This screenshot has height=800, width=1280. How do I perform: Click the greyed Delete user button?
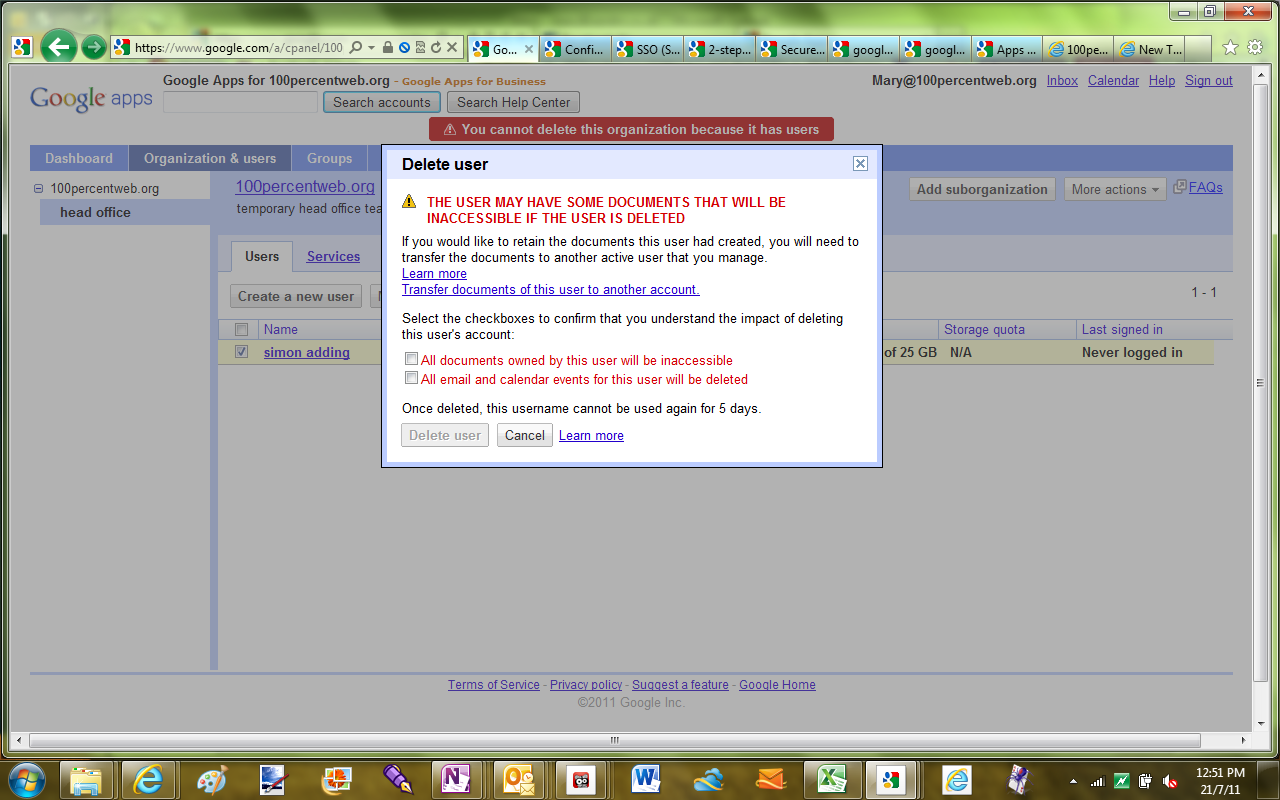coord(445,435)
